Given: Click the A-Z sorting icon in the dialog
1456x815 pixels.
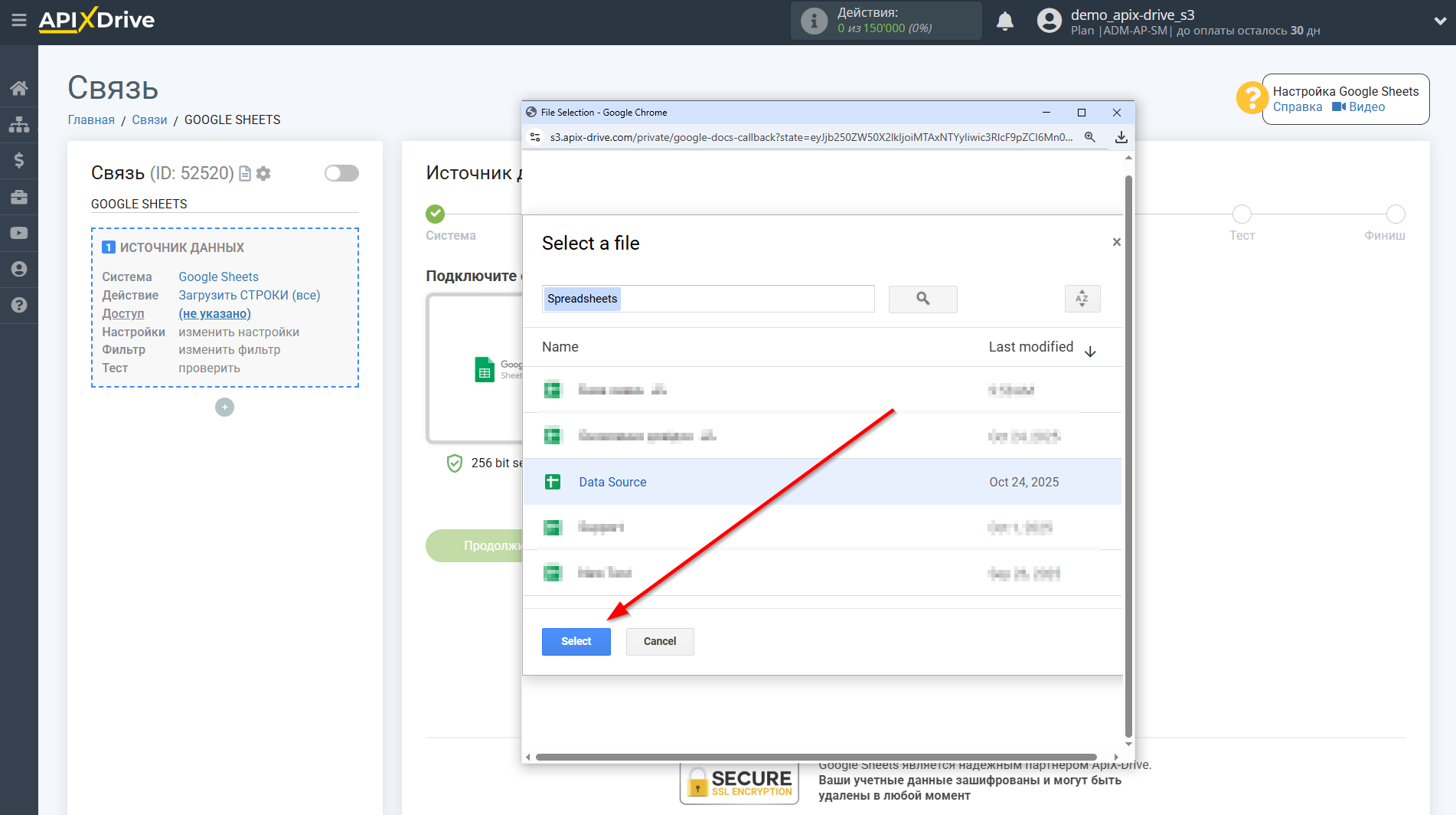Looking at the screenshot, I should pos(1082,299).
